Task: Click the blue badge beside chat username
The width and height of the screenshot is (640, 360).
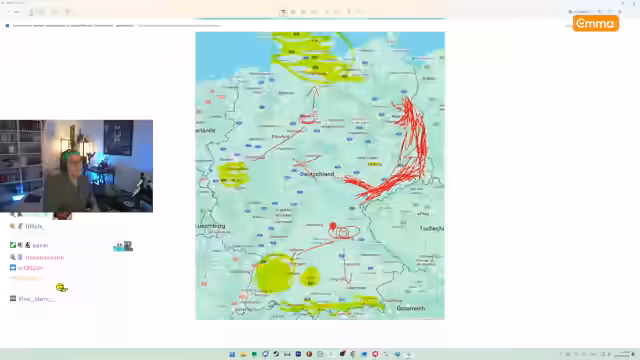Action: click(x=13, y=268)
